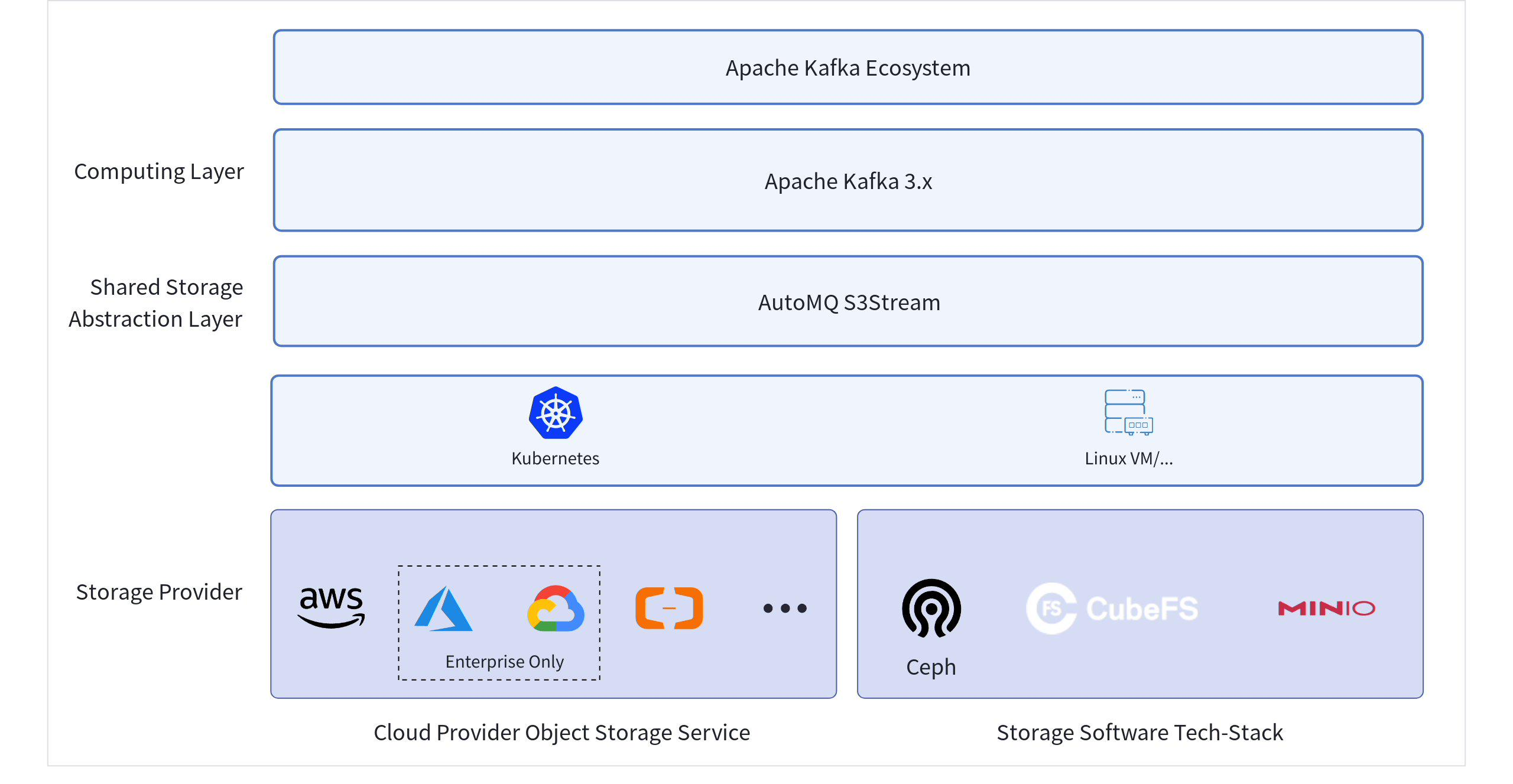Click the Apache Kafka Ecosystem box

(x=848, y=68)
